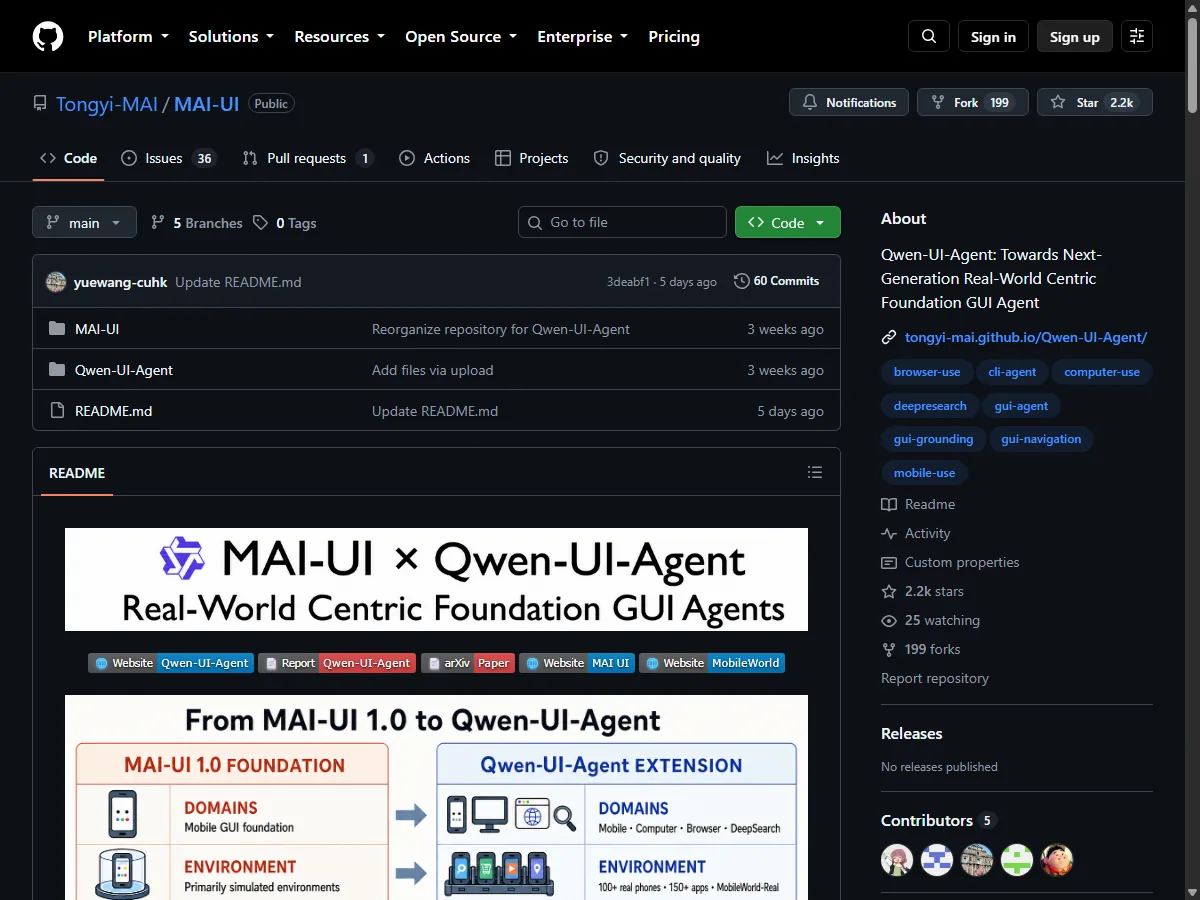Viewport: 1200px width, 900px height.
Task: Open the Releases heading link
Action: (912, 733)
